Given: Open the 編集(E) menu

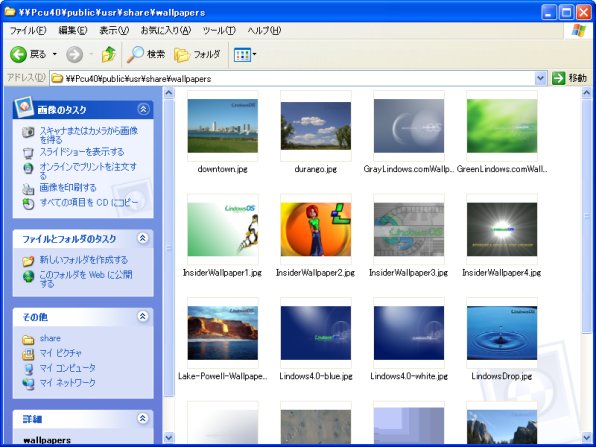Looking at the screenshot, I should [x=73, y=30].
